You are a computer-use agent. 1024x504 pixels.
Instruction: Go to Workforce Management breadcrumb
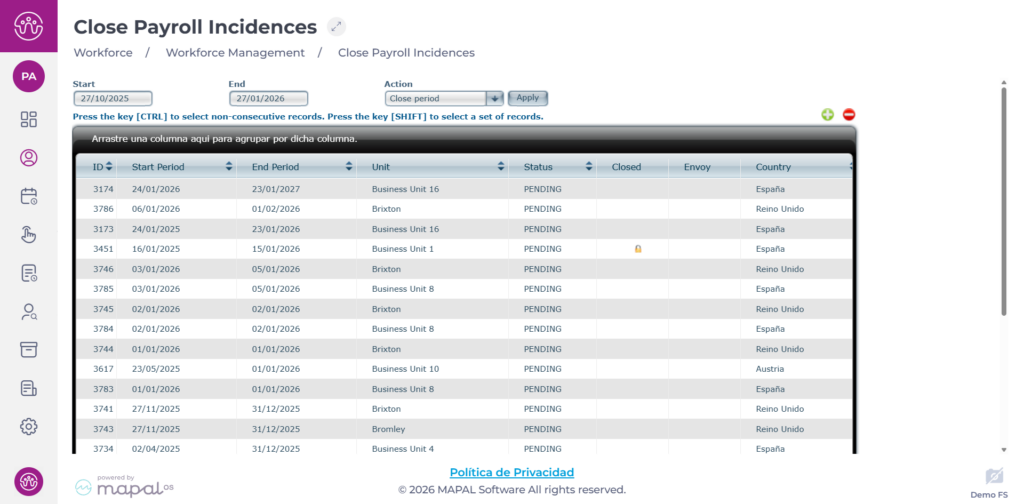(235, 52)
